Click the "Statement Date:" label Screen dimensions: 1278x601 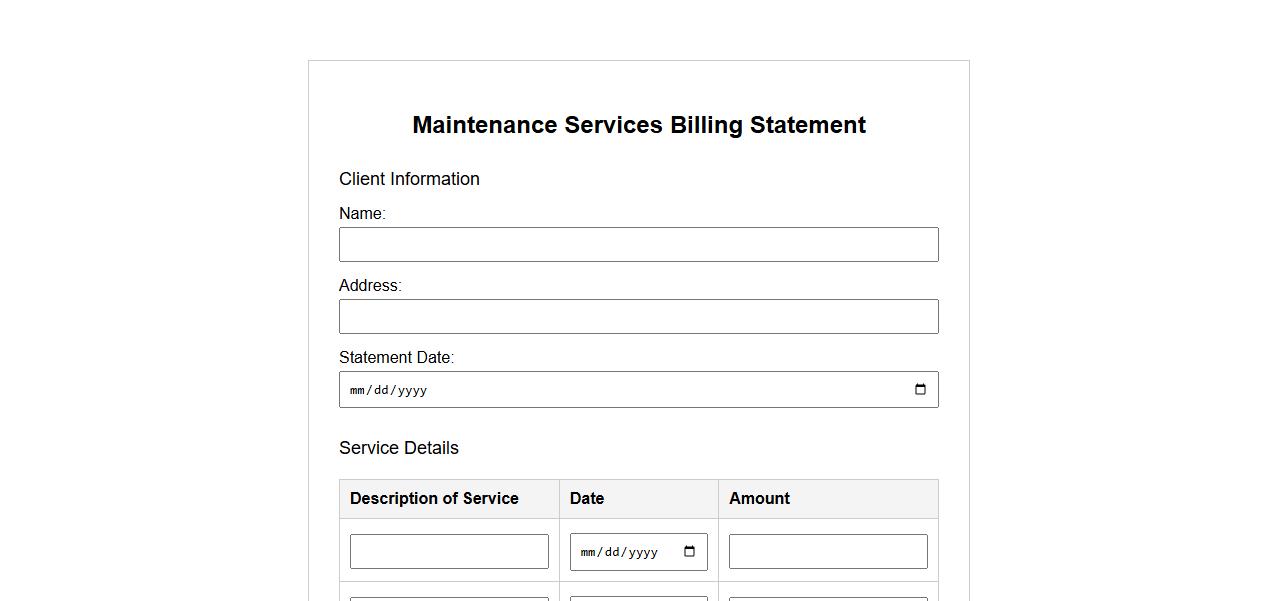click(x=396, y=358)
